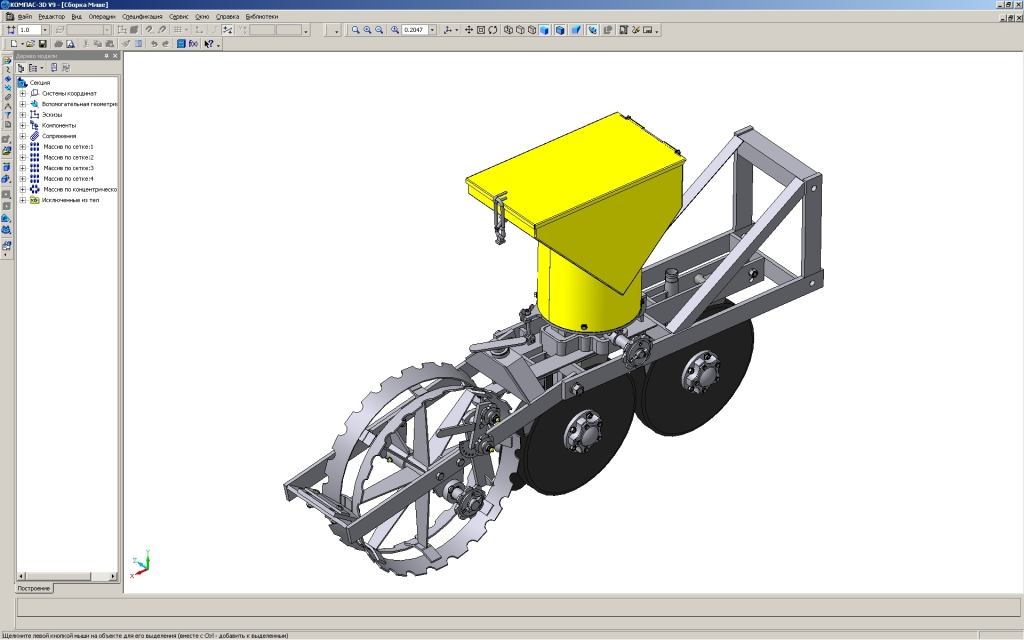Toggle perspective projection view

[x=576, y=30]
